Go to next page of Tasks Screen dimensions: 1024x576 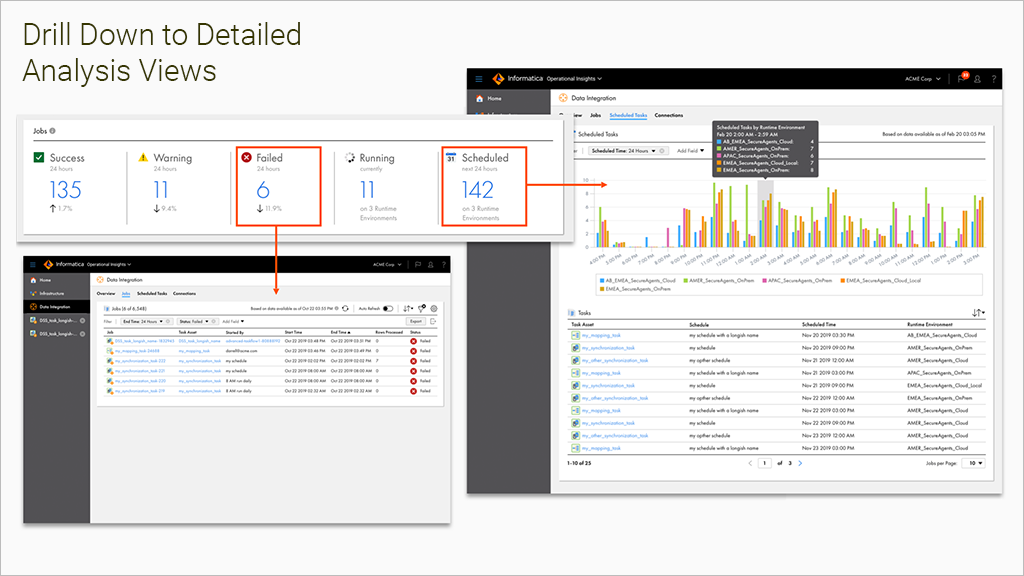800,463
